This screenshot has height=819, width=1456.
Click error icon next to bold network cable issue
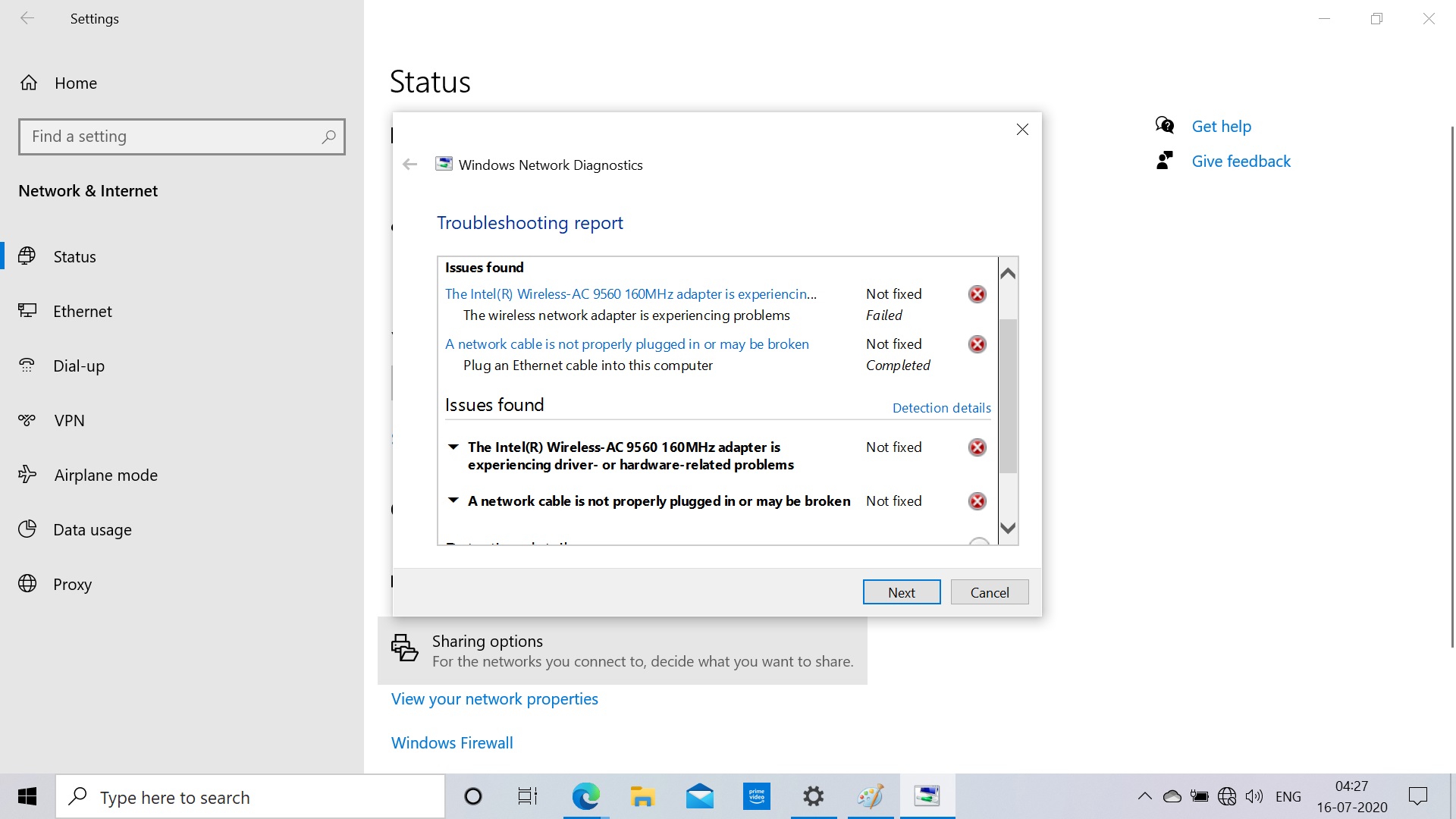coord(977,501)
